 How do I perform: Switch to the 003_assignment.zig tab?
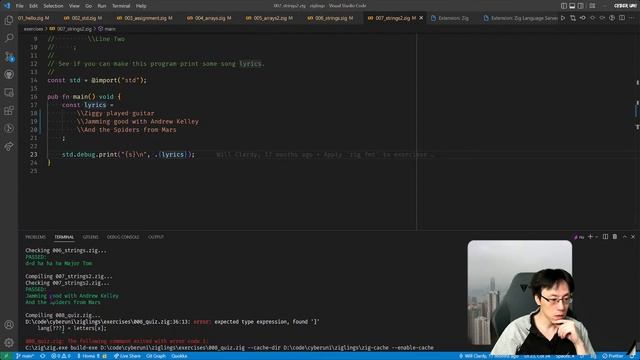coord(145,18)
